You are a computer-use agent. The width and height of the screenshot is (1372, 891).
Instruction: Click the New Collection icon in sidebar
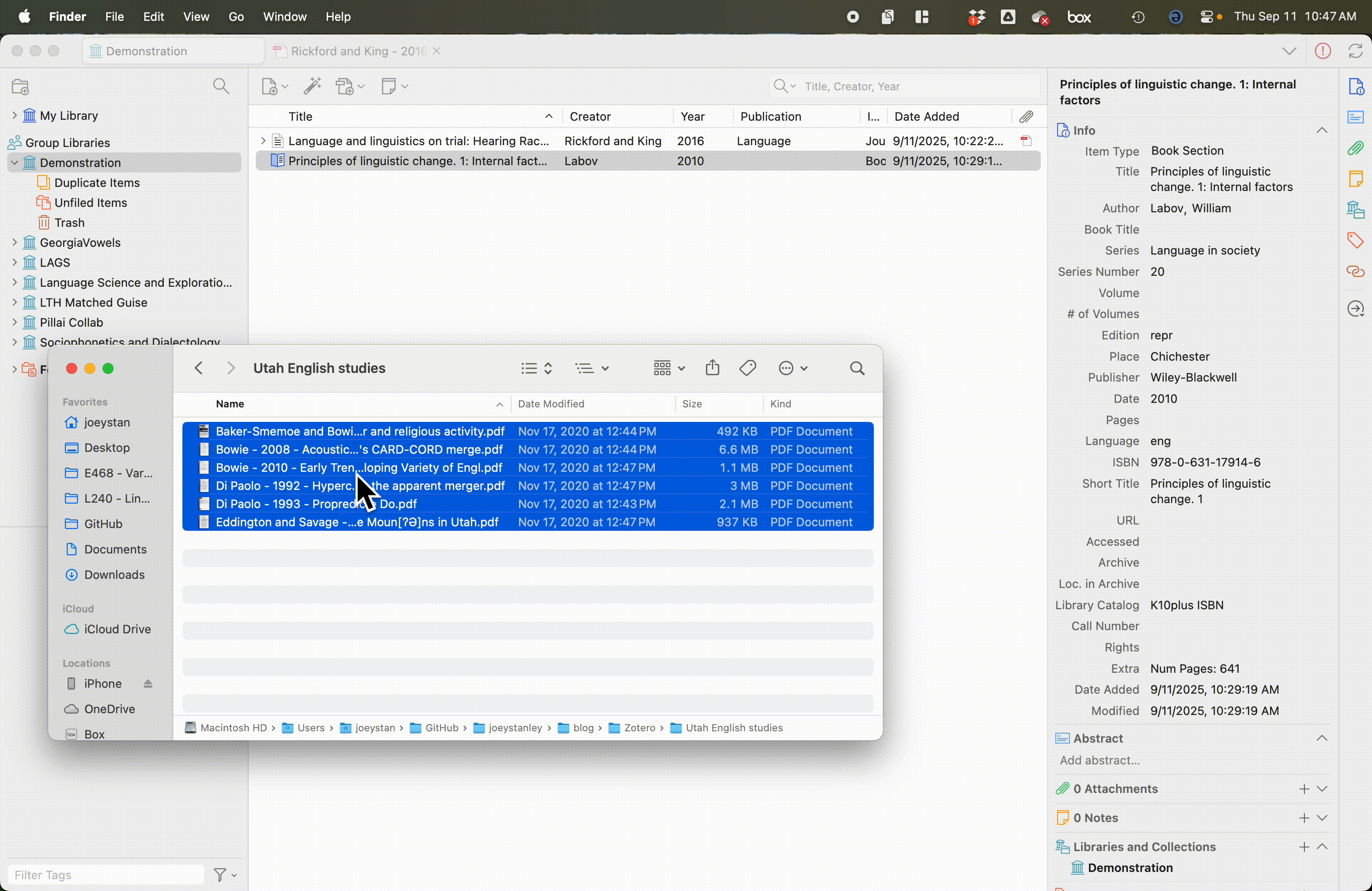pyautogui.click(x=20, y=87)
